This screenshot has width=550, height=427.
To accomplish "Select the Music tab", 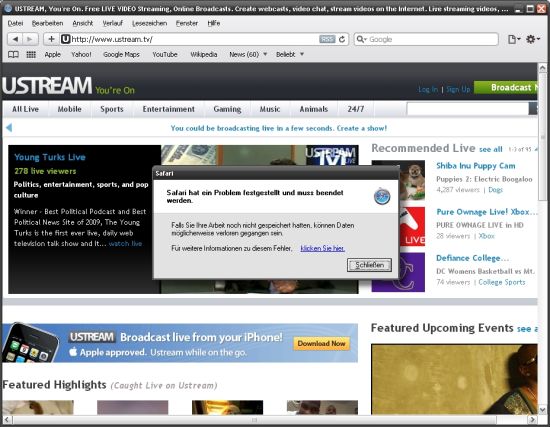I will [x=270, y=109].
